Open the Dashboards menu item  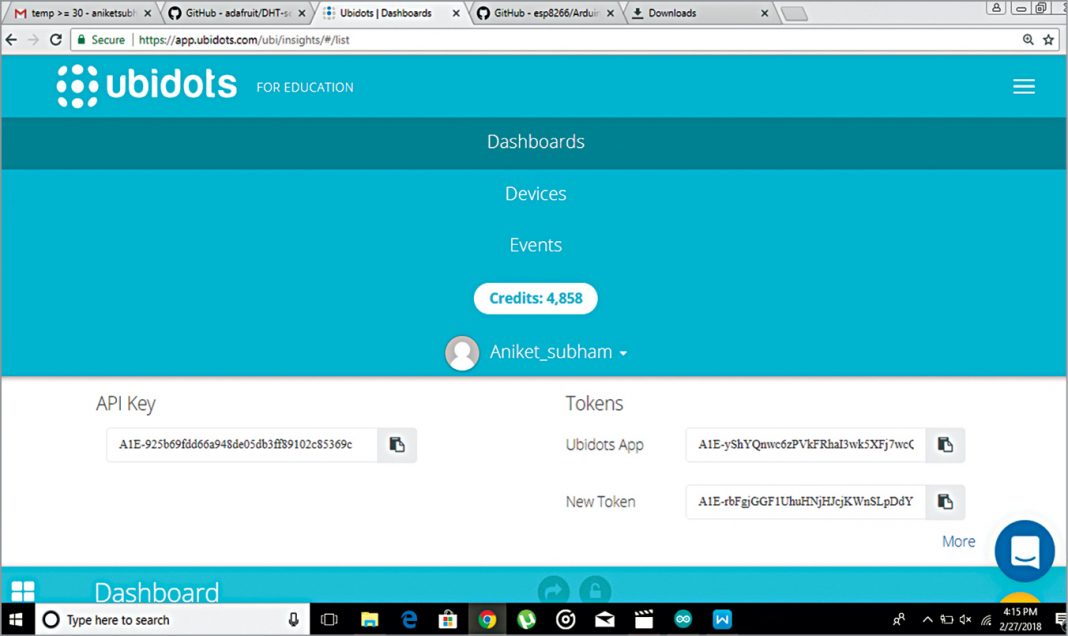point(535,142)
